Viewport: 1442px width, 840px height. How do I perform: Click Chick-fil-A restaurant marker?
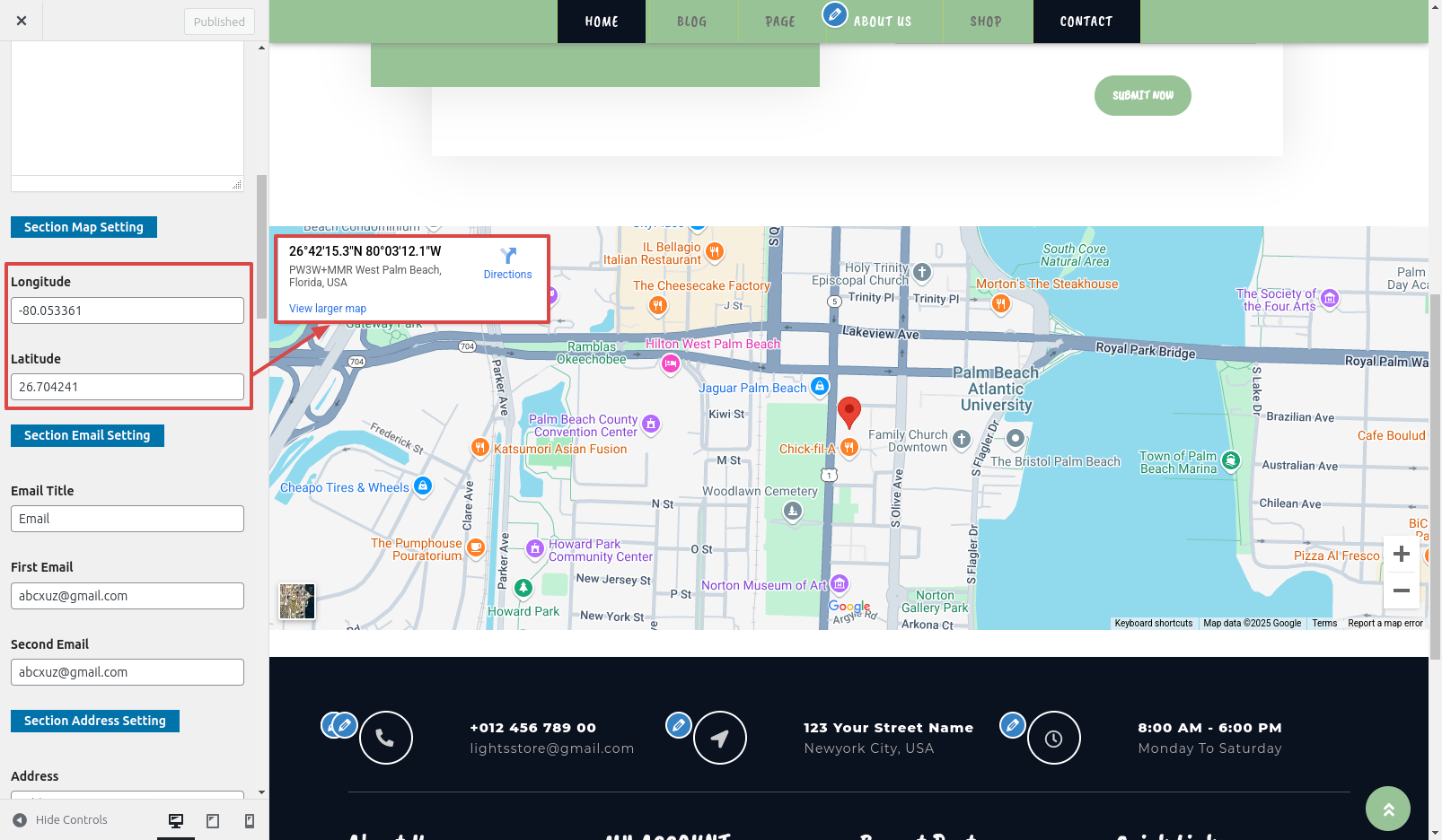click(849, 447)
